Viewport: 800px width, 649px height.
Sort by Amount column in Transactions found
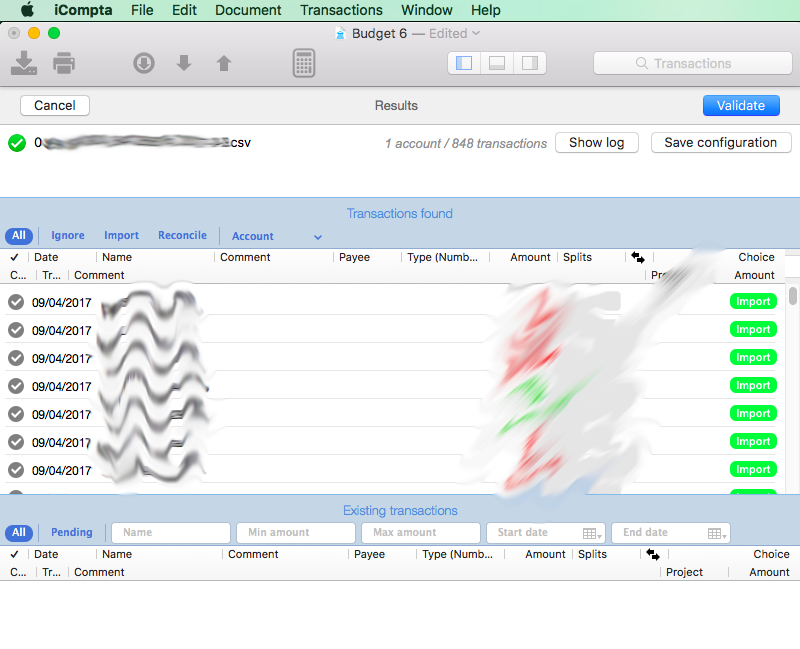coord(530,257)
